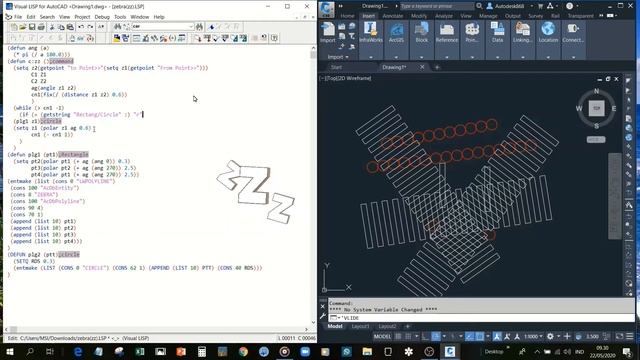The height and width of the screenshot is (360, 640).
Task: Click Load active edit window icon
Action: [x=198, y=38]
